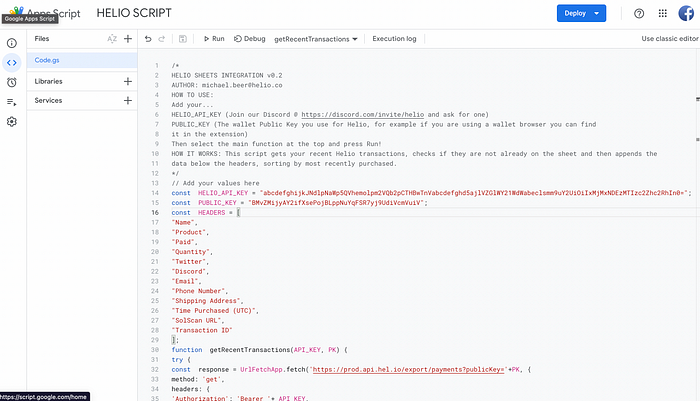Open the discord.com/invite/helio link in code
This screenshot has height=401, width=700.
pyautogui.click(x=362, y=115)
